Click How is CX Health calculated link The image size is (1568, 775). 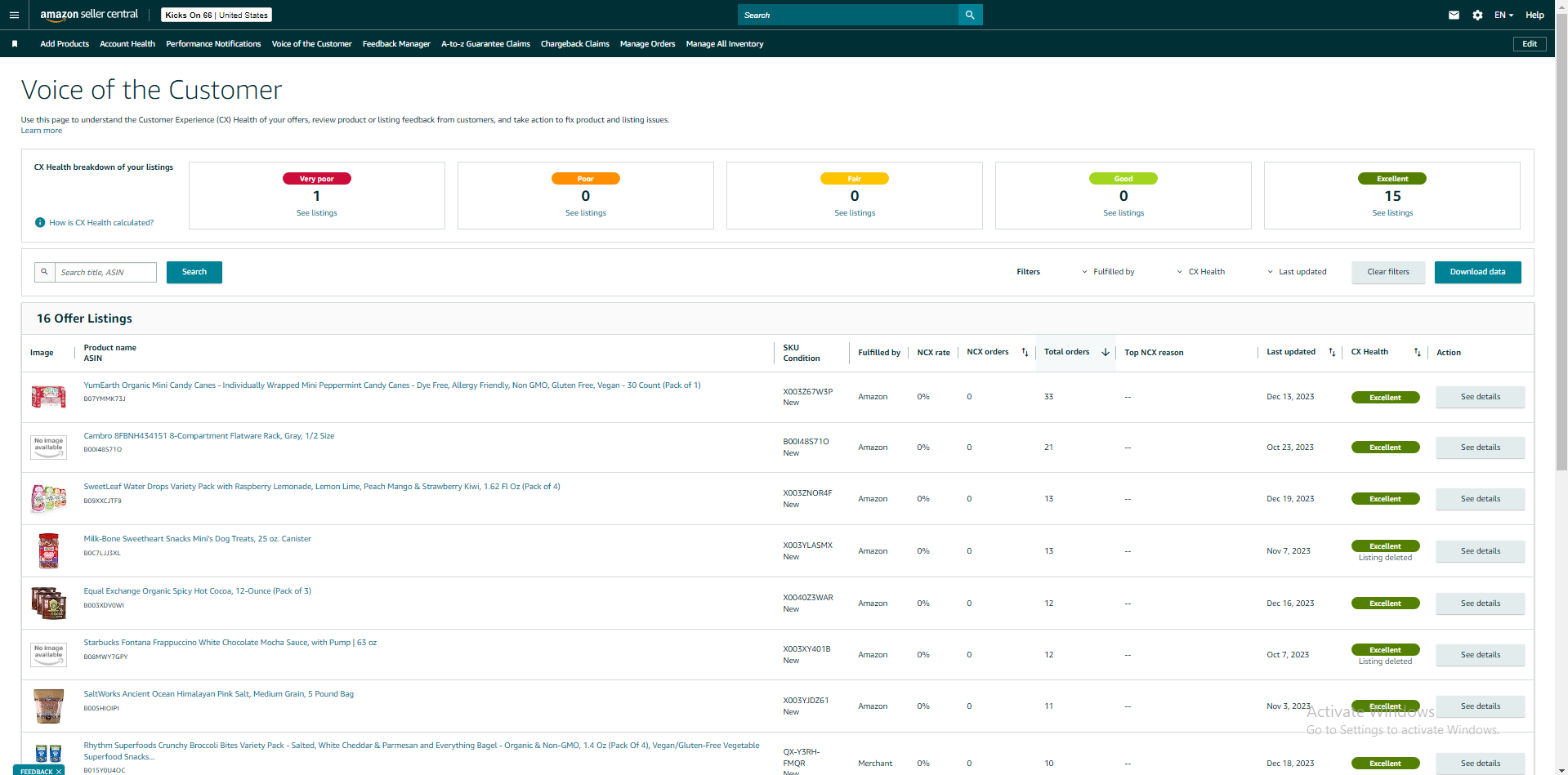click(x=101, y=223)
